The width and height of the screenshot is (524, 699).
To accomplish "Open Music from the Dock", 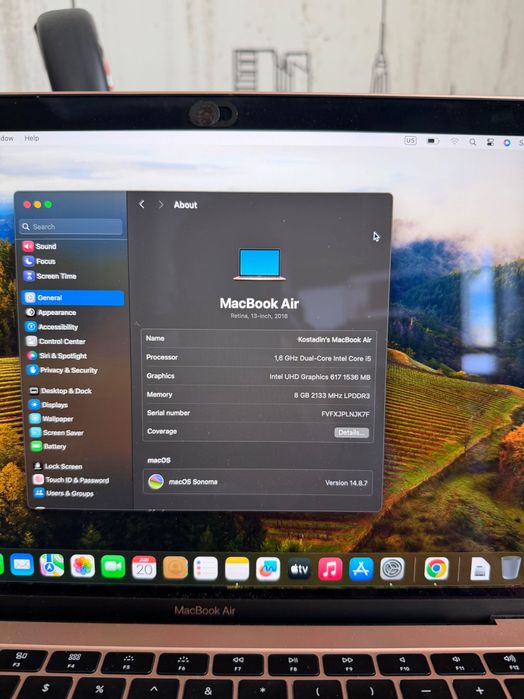I will tap(330, 569).
